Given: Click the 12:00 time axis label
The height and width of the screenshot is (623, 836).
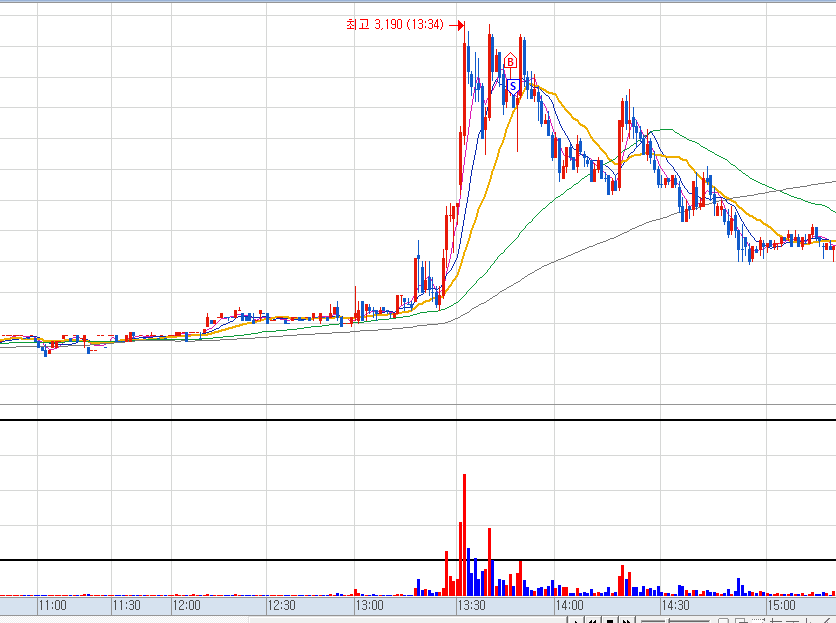Looking at the screenshot, I should coord(187,605).
